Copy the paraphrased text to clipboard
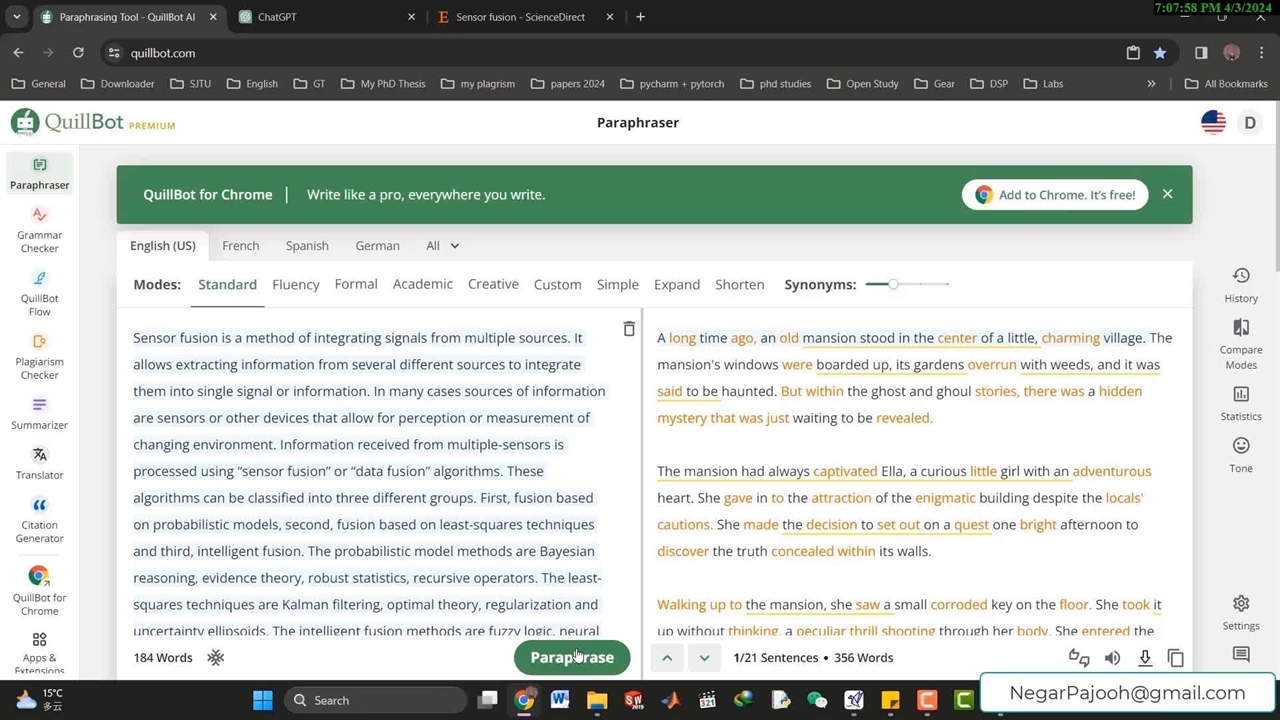Image resolution: width=1280 pixels, height=720 pixels. [1176, 657]
